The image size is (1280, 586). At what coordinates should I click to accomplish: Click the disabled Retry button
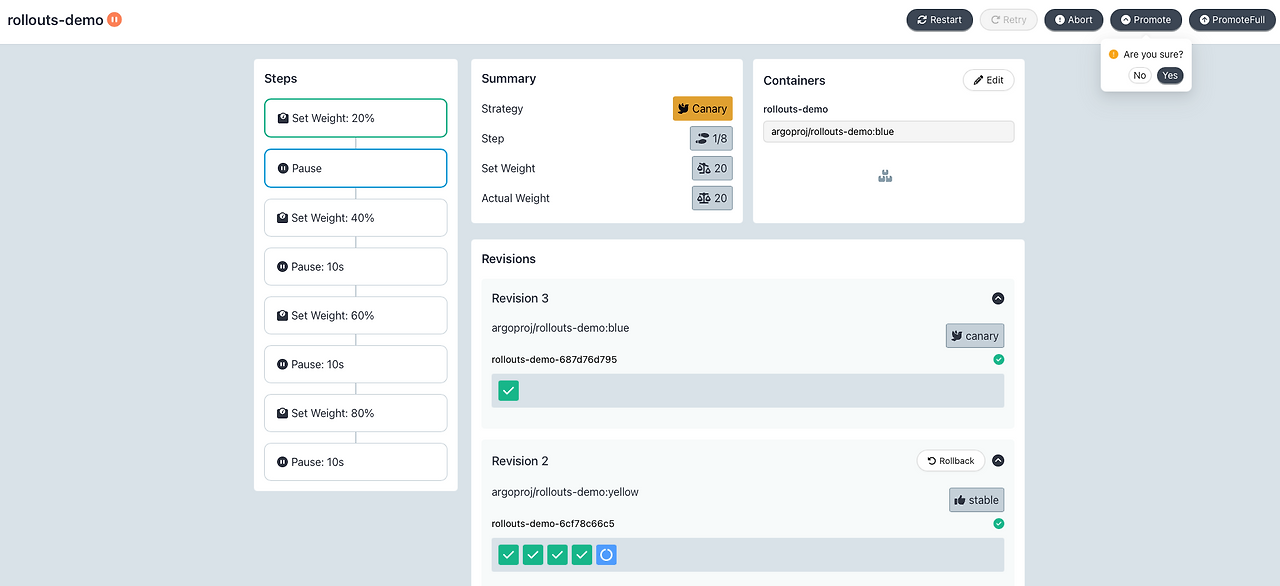(1008, 19)
